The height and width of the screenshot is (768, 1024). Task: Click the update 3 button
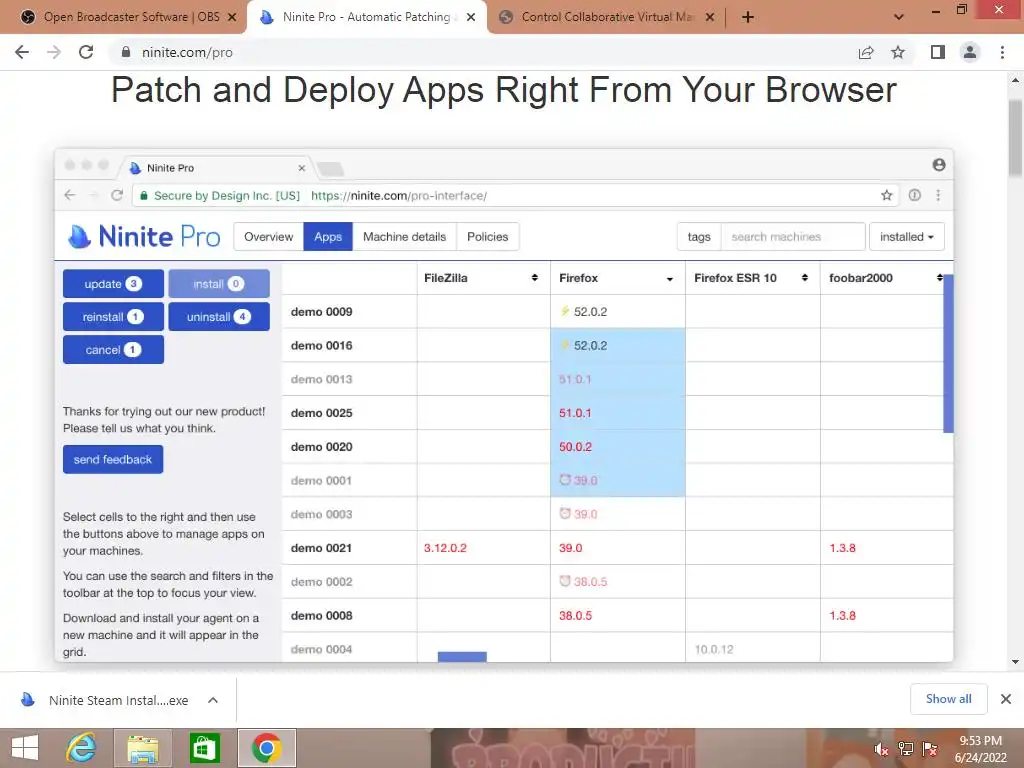coord(113,283)
